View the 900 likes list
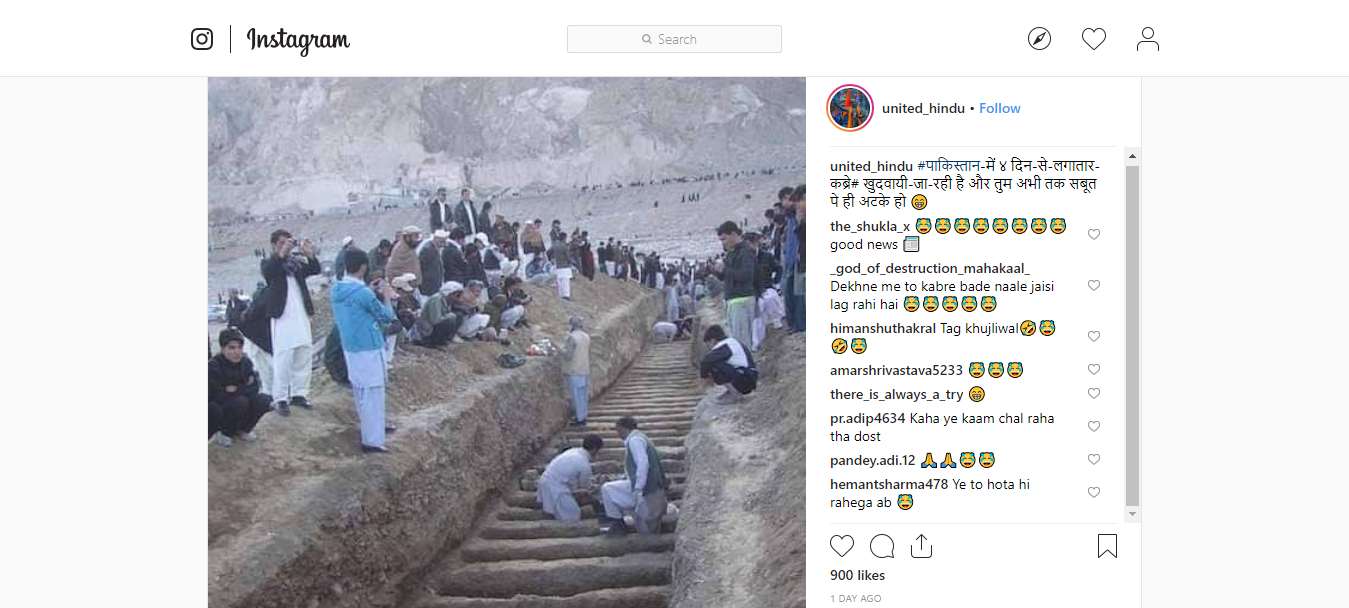This screenshot has width=1349, height=608. coord(857,575)
